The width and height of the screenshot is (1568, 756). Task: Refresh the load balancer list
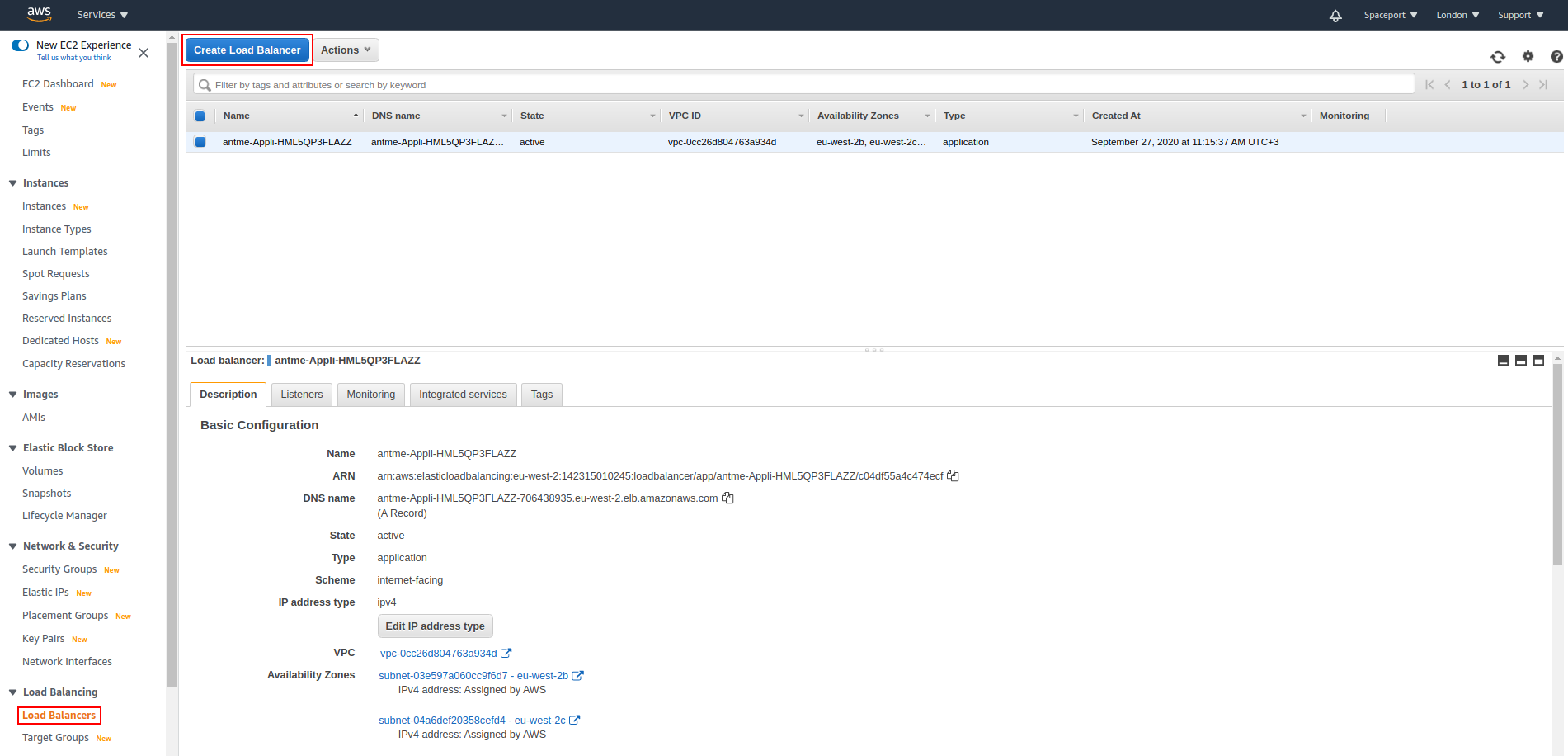[x=1498, y=57]
